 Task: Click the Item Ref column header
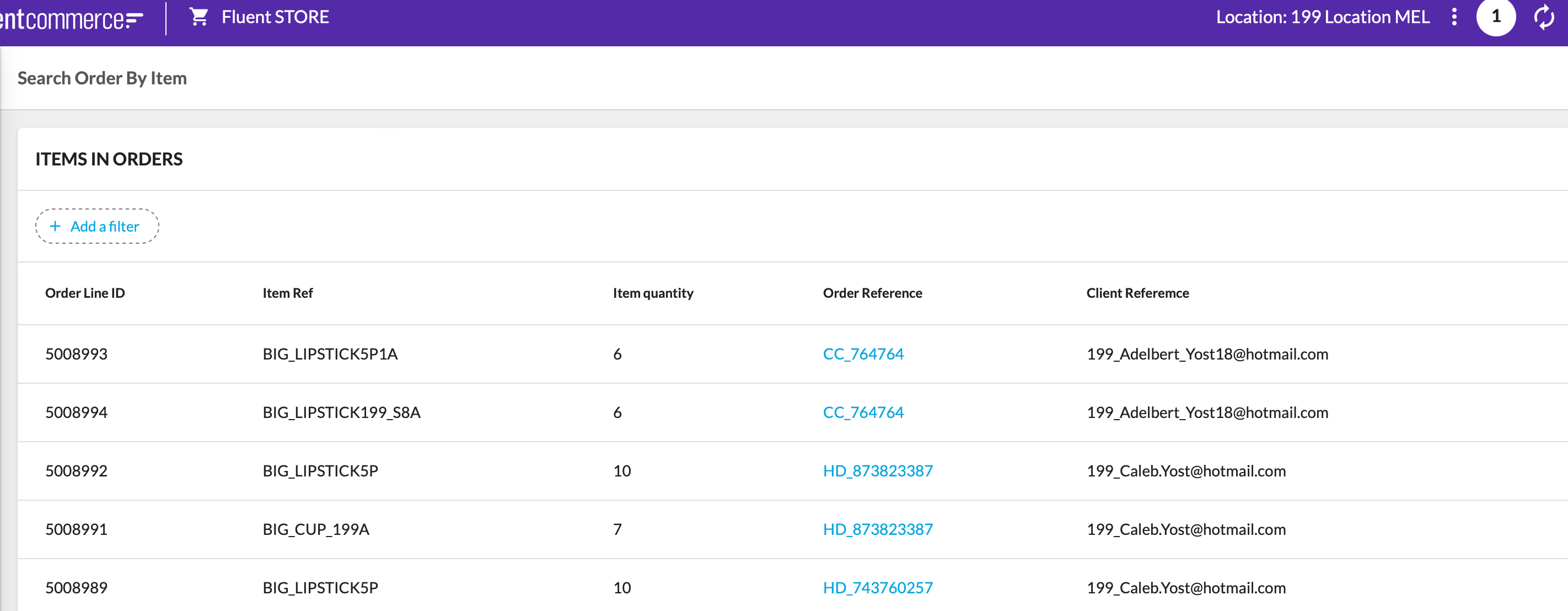pyautogui.click(x=287, y=293)
